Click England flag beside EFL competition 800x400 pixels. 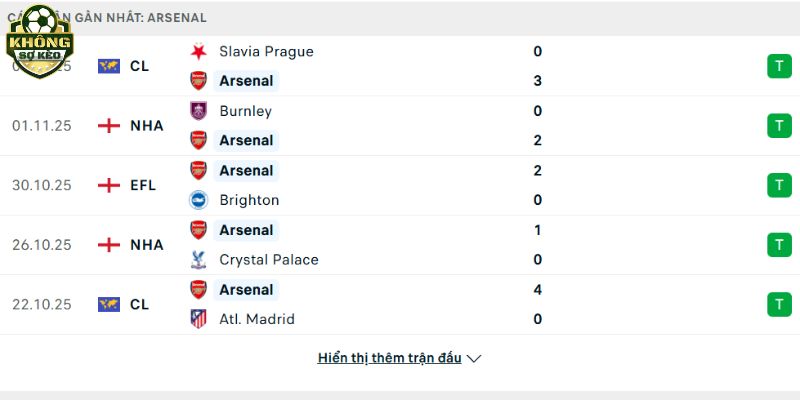click(109, 185)
